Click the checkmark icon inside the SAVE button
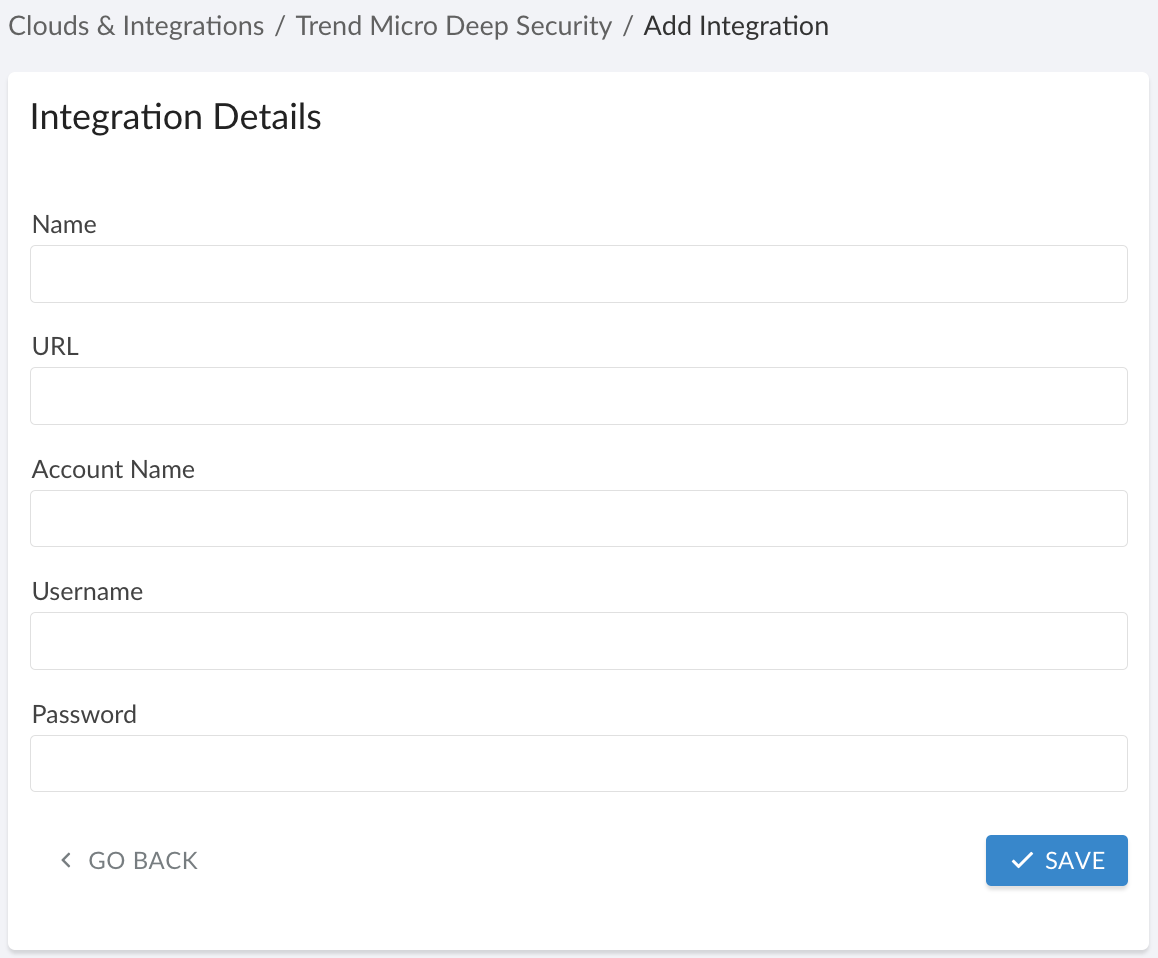Image resolution: width=1158 pixels, height=958 pixels. pos(1021,859)
